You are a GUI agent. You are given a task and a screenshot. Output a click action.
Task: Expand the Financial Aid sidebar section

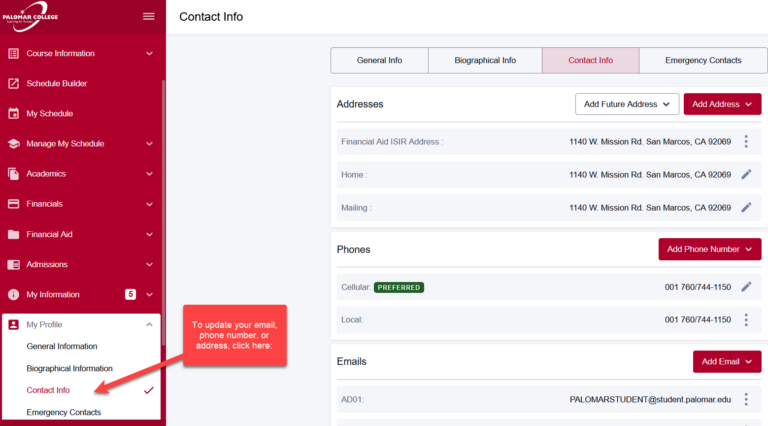point(149,235)
